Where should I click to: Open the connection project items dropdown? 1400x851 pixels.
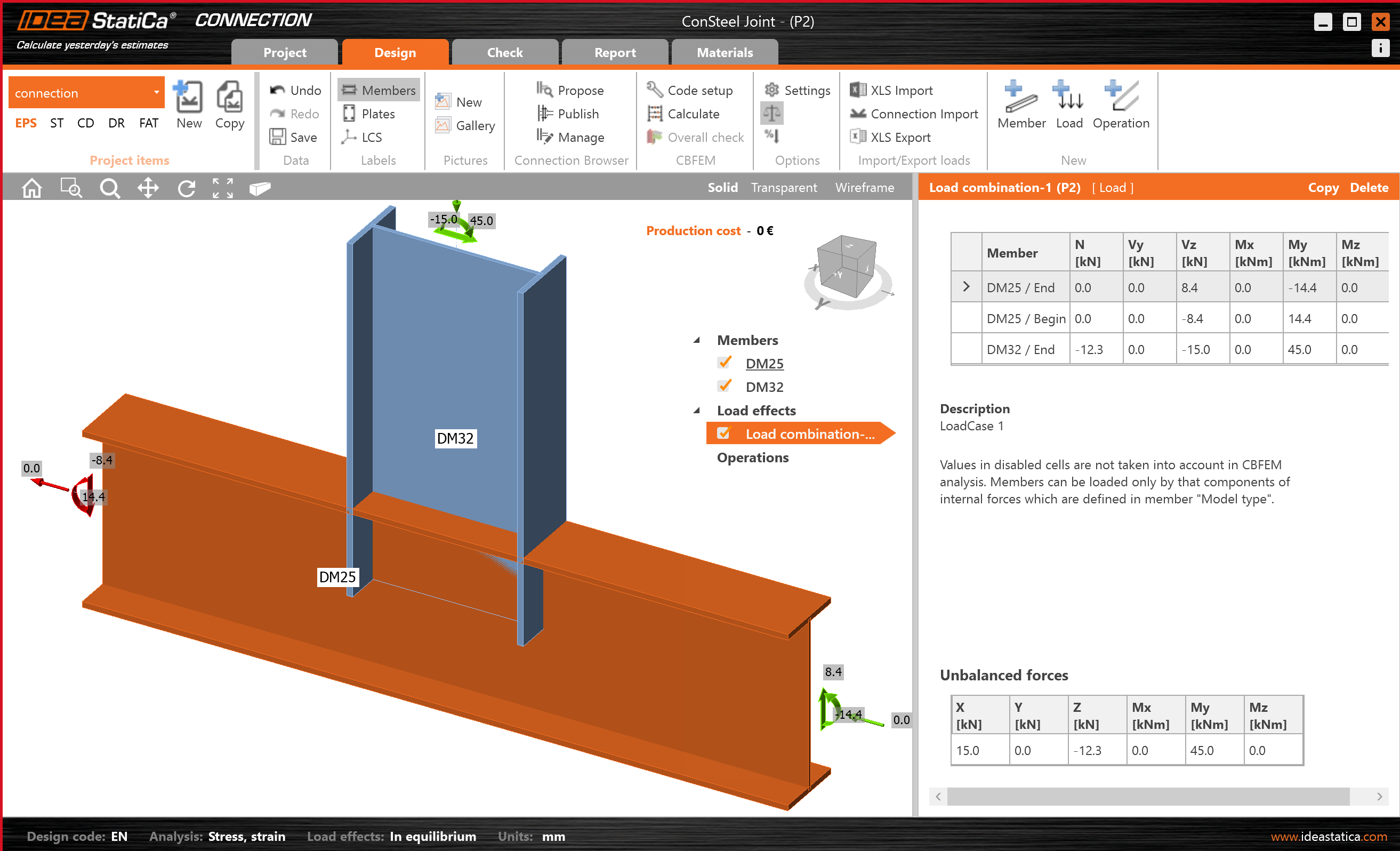click(x=157, y=92)
